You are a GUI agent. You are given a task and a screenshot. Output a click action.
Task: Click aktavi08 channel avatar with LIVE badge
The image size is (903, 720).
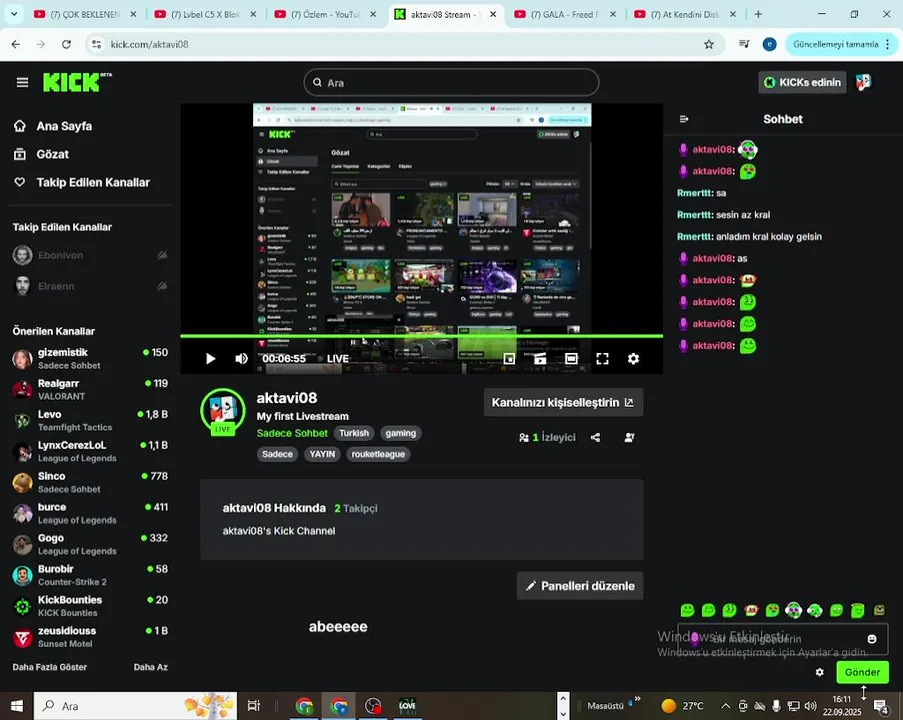tap(222, 411)
